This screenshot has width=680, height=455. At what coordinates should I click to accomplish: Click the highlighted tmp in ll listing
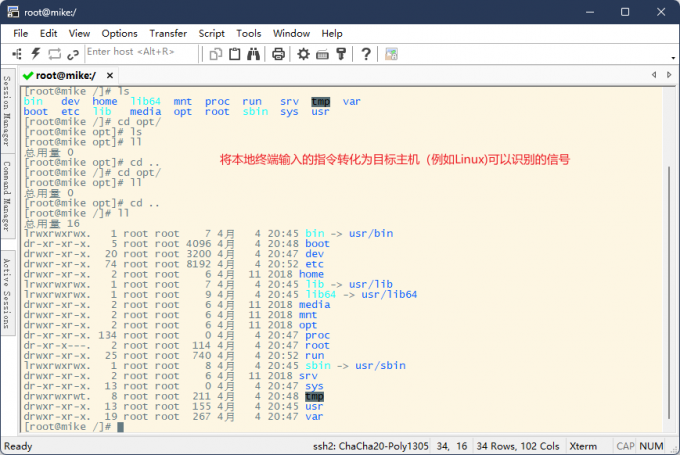point(314,396)
